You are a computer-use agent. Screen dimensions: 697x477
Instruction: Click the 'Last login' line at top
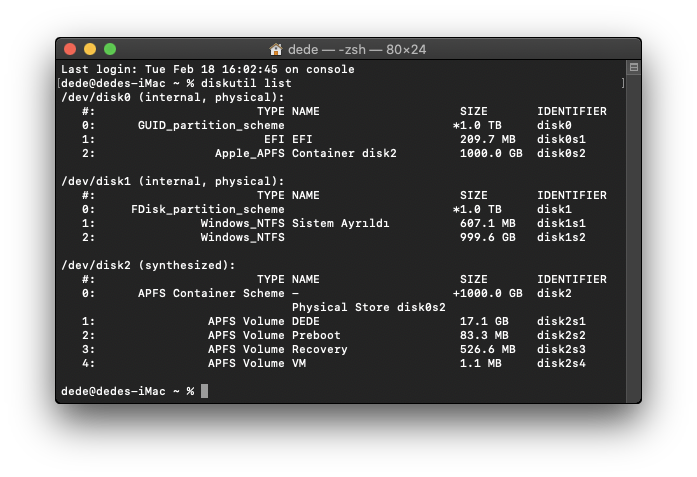[x=207, y=69]
